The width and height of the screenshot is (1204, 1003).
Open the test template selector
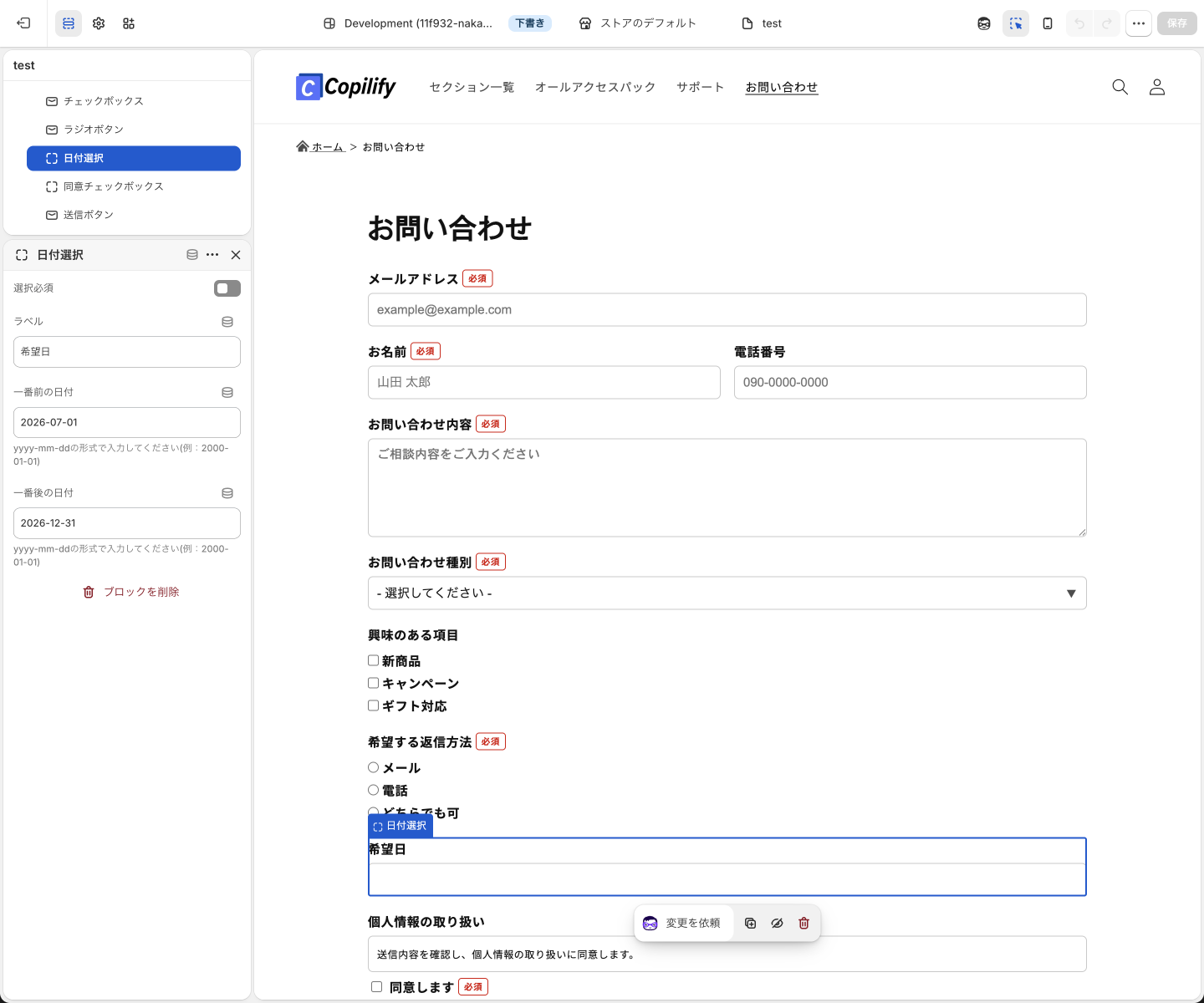(x=762, y=23)
